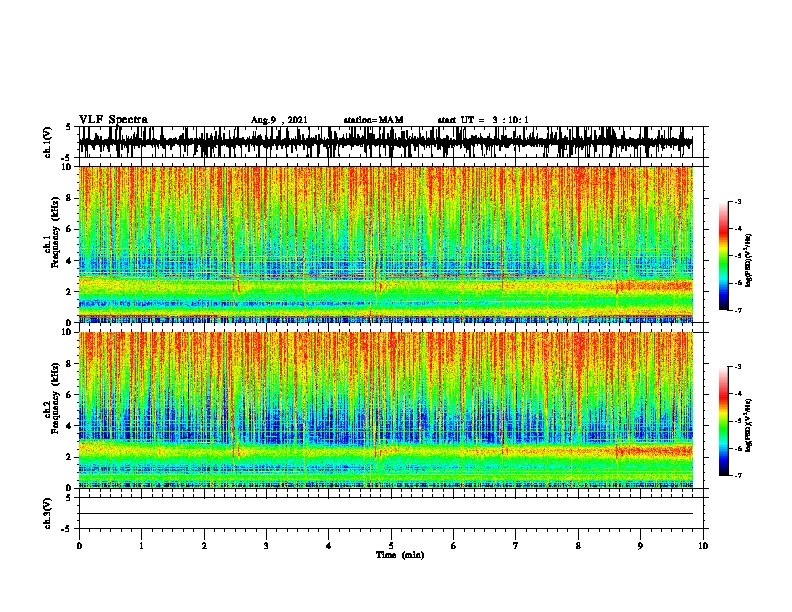Select the "8" kHz tick on ch.2 axis
The image size is (792, 612).
point(69,364)
